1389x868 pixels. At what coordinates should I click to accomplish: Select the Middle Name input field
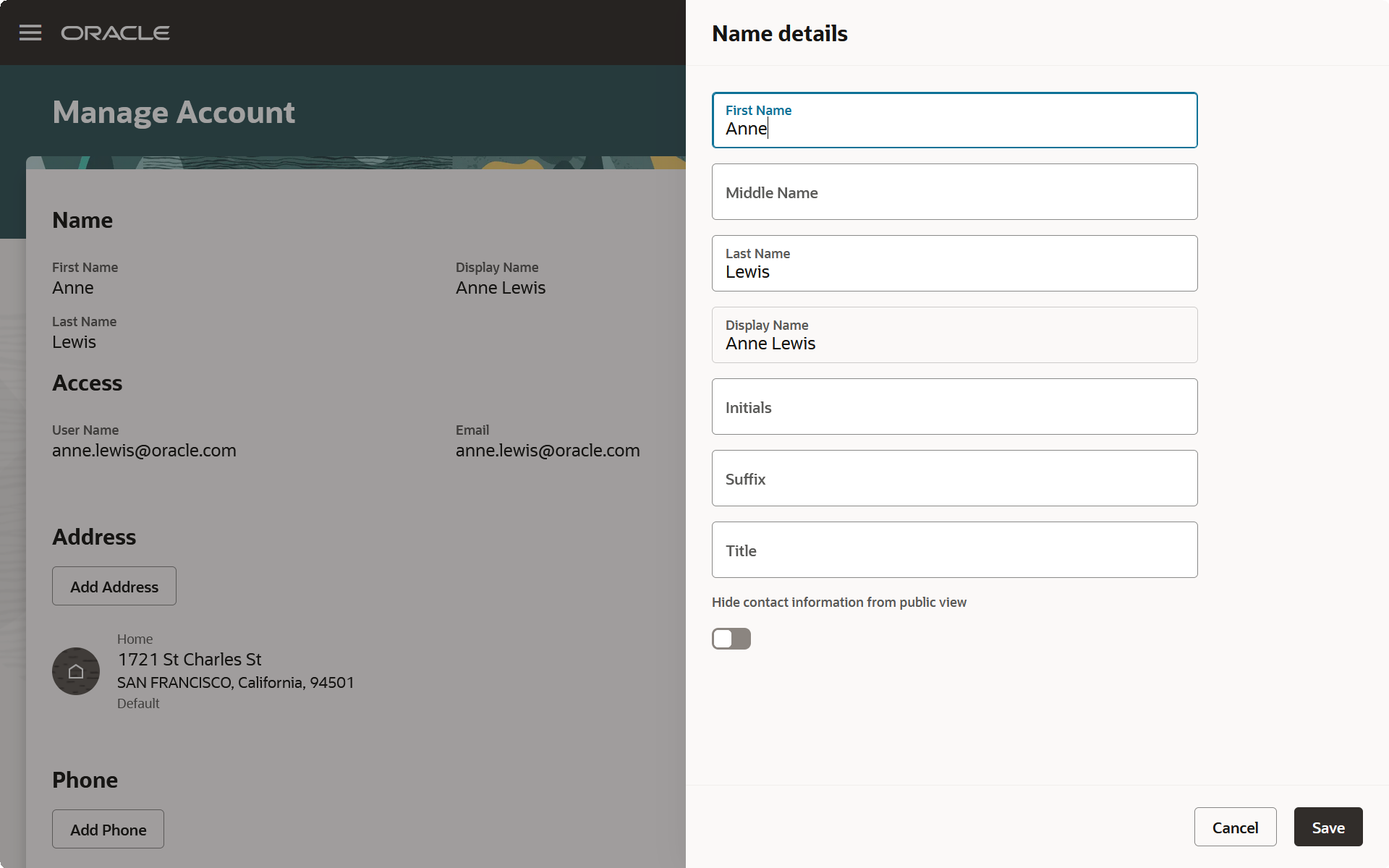953,192
